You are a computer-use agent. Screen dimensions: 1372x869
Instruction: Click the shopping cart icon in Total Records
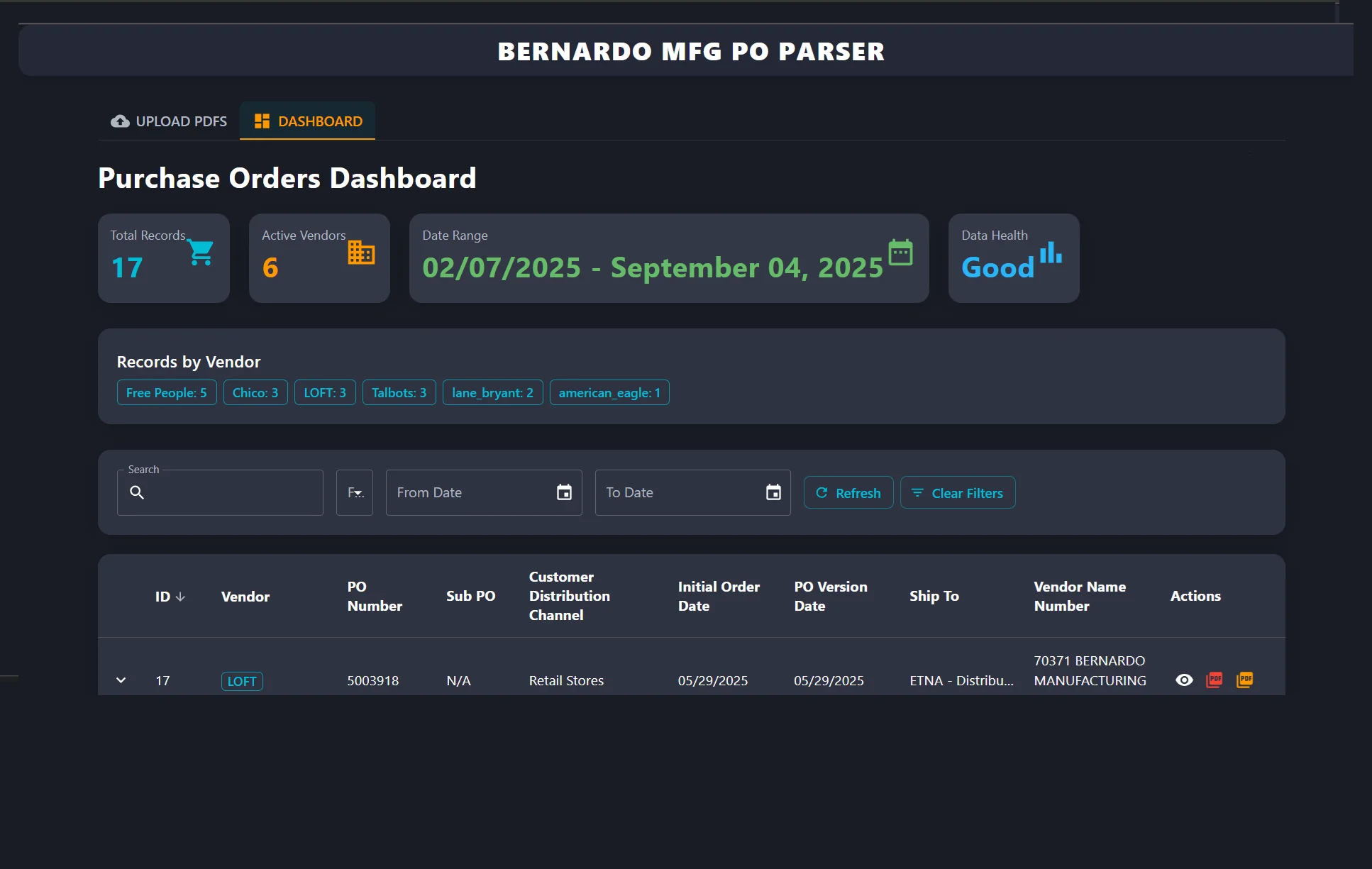tap(201, 253)
